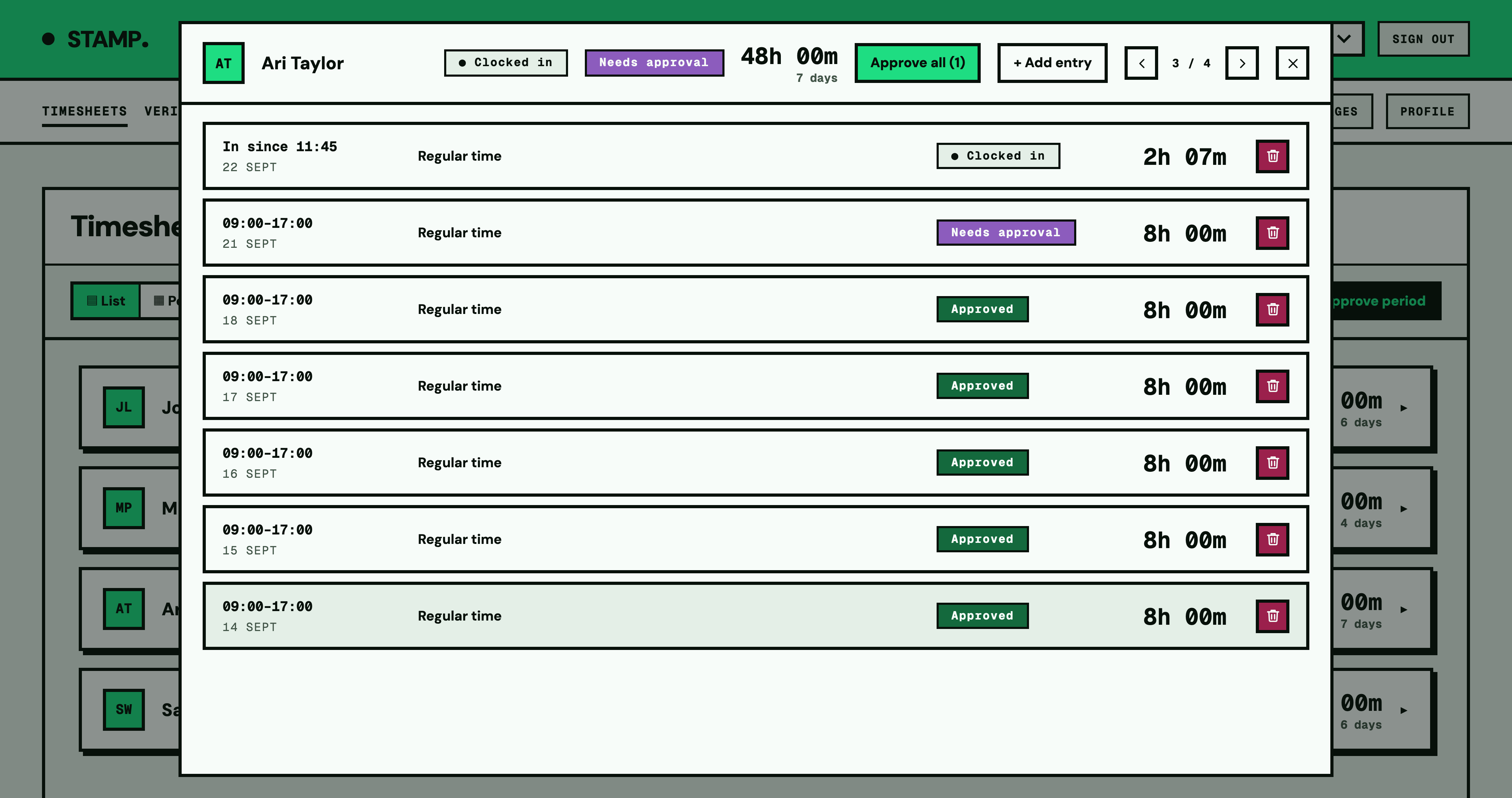Expand the 7 days row arrow
Image resolution: width=1512 pixels, height=798 pixels.
(x=1403, y=610)
